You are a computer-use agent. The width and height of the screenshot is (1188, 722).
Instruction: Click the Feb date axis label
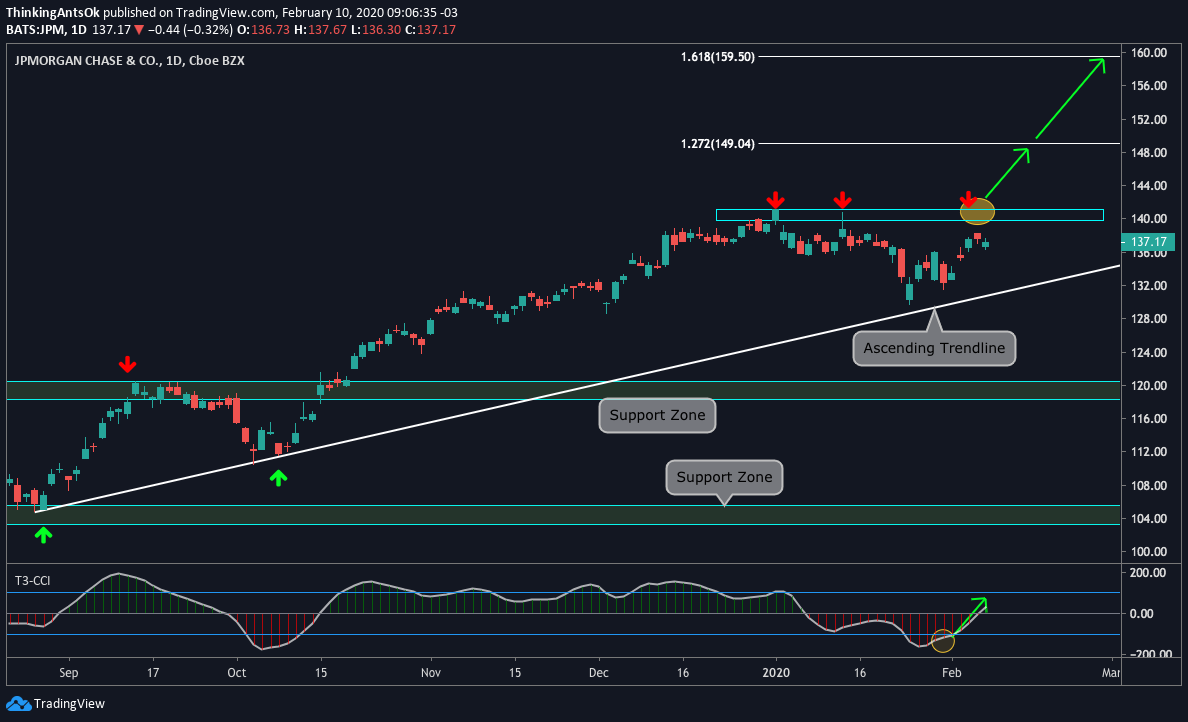coord(952,673)
